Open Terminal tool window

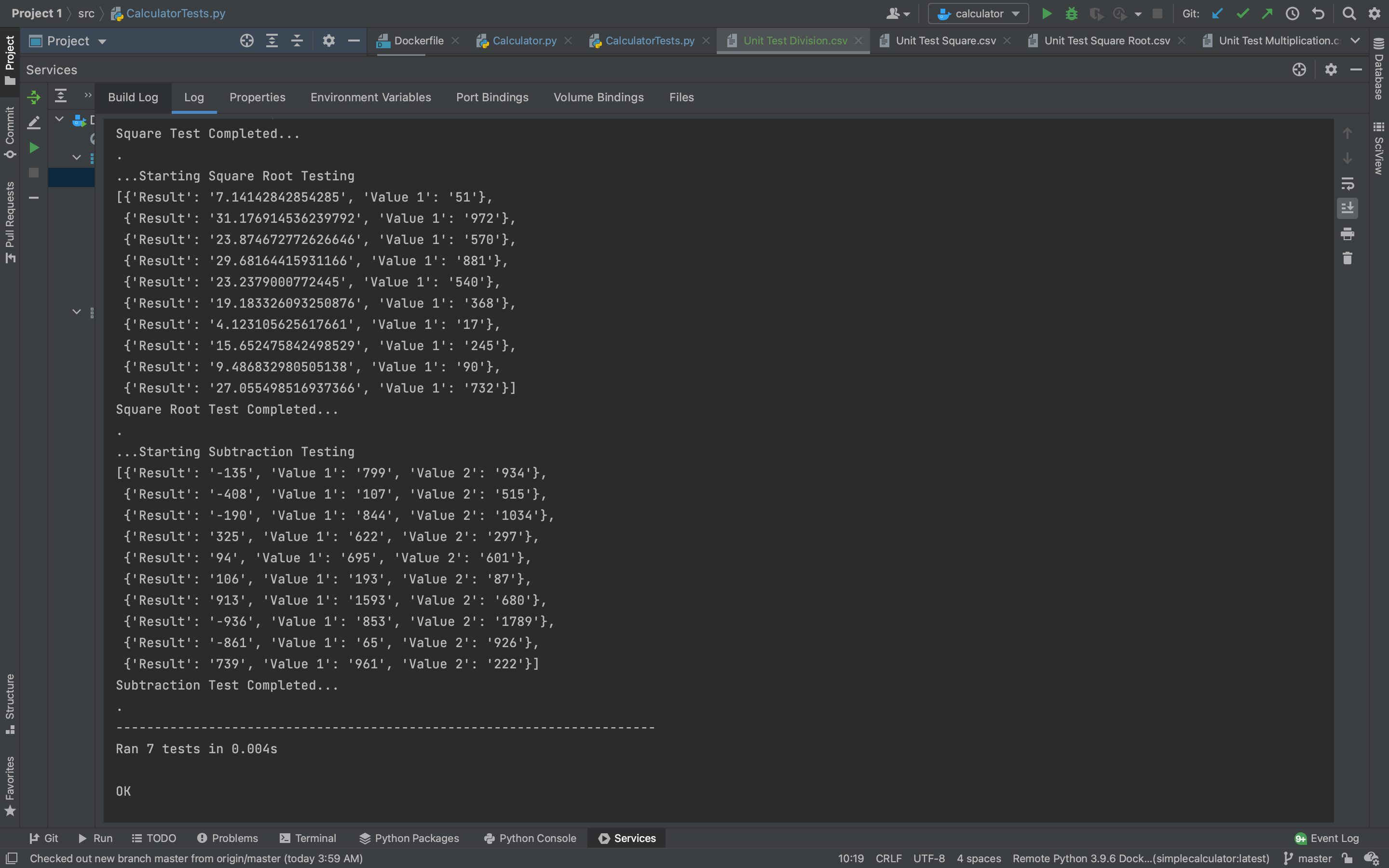(308, 838)
